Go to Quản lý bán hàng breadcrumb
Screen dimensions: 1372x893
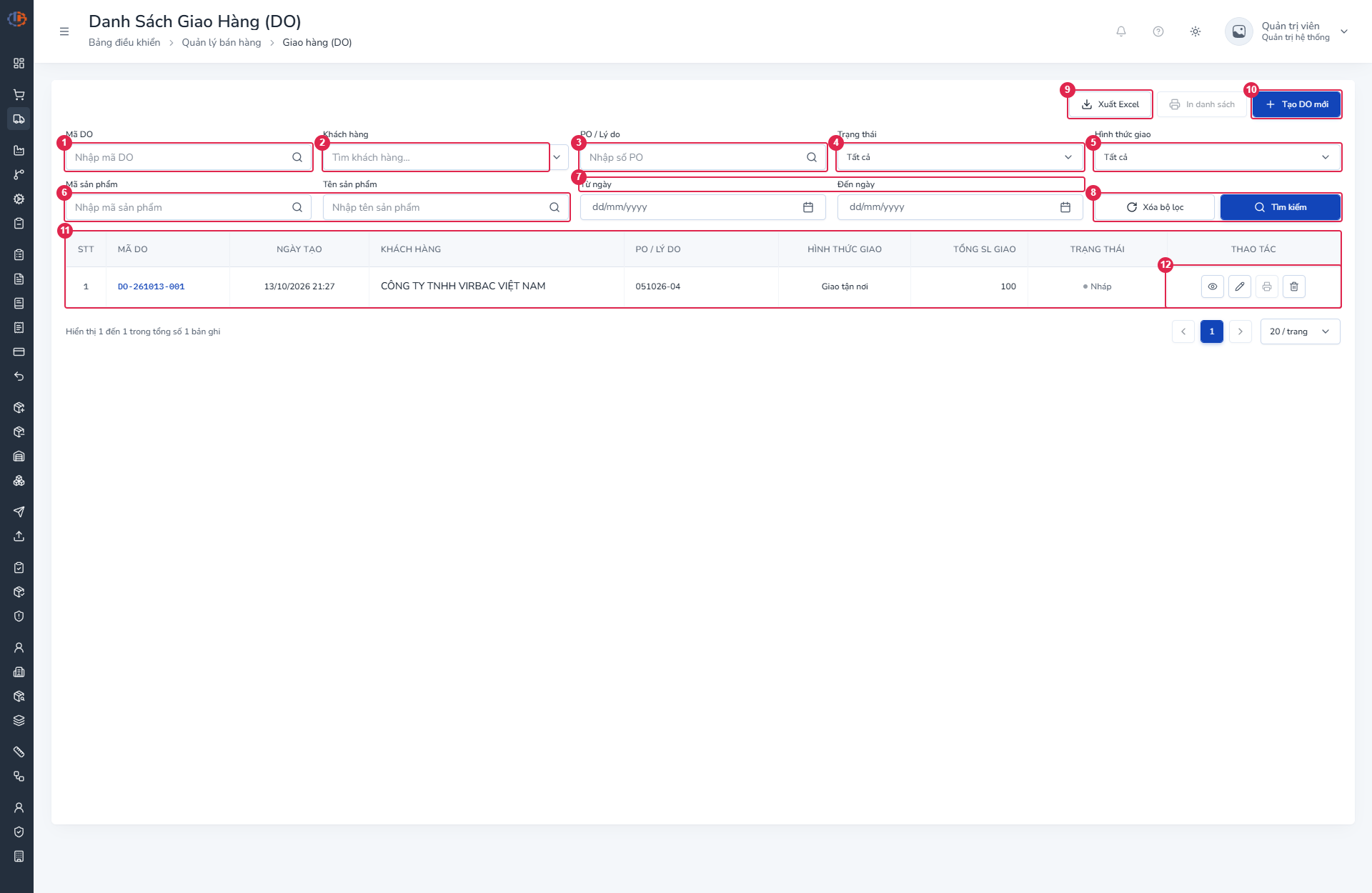point(222,43)
